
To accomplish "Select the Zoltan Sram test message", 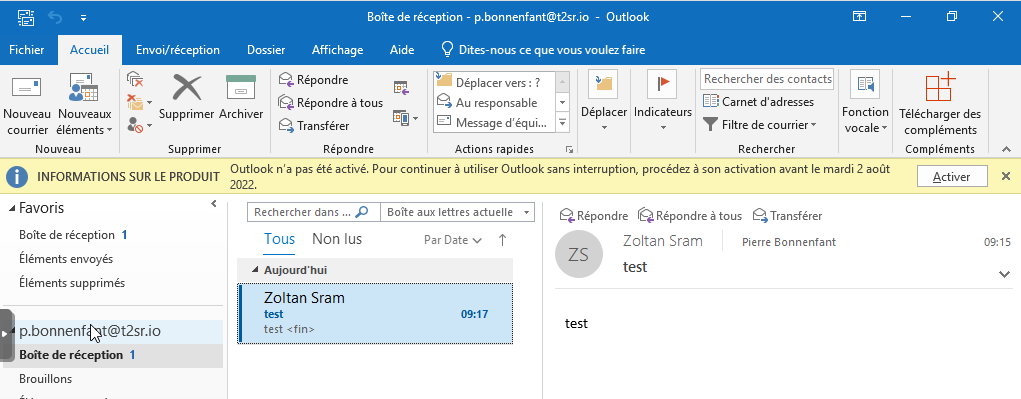I will click(x=376, y=313).
